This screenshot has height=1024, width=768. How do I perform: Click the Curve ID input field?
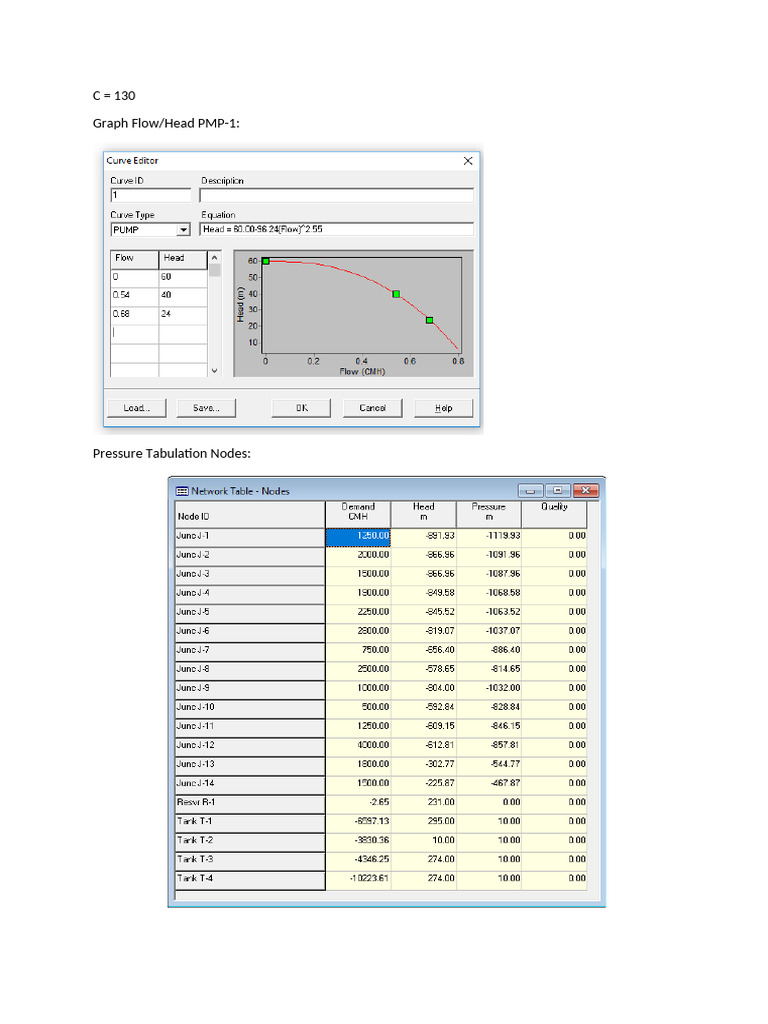coord(150,196)
